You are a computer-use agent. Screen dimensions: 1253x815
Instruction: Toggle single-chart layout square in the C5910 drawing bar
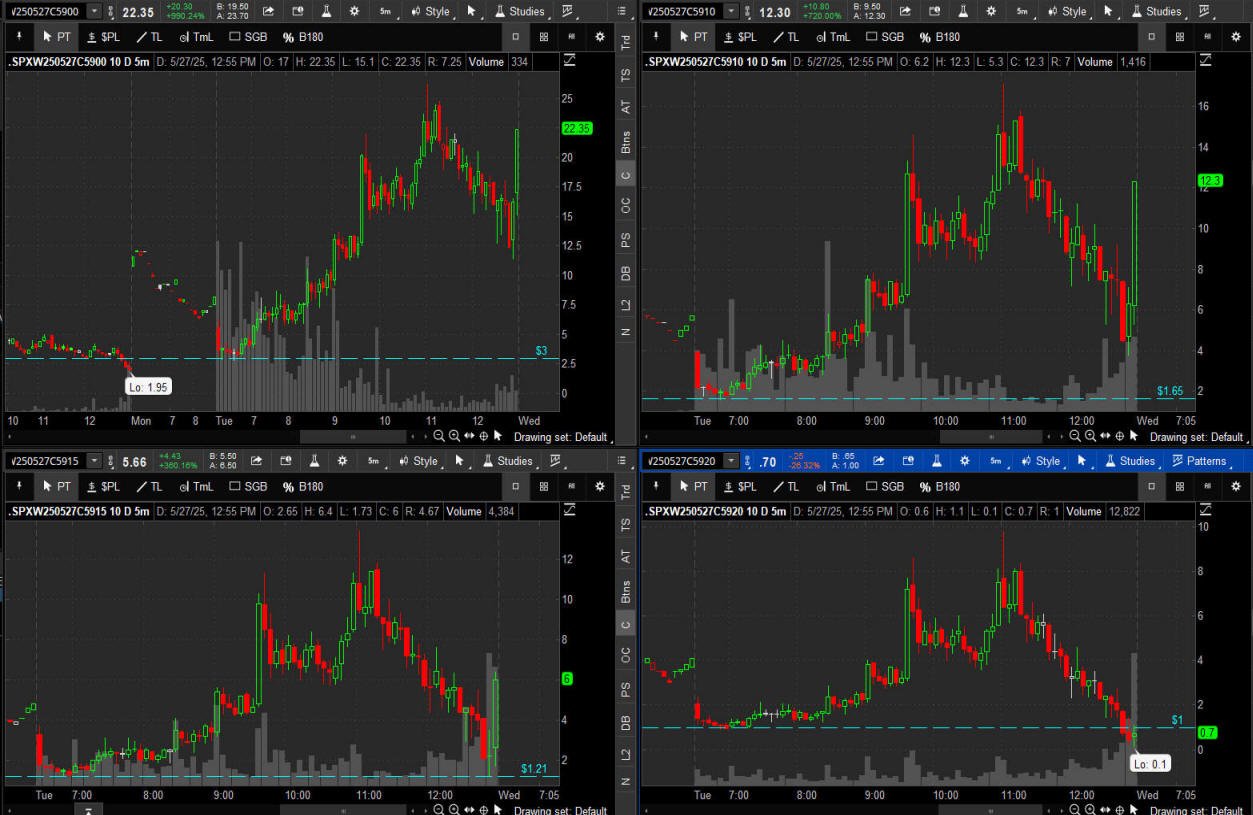click(1151, 36)
